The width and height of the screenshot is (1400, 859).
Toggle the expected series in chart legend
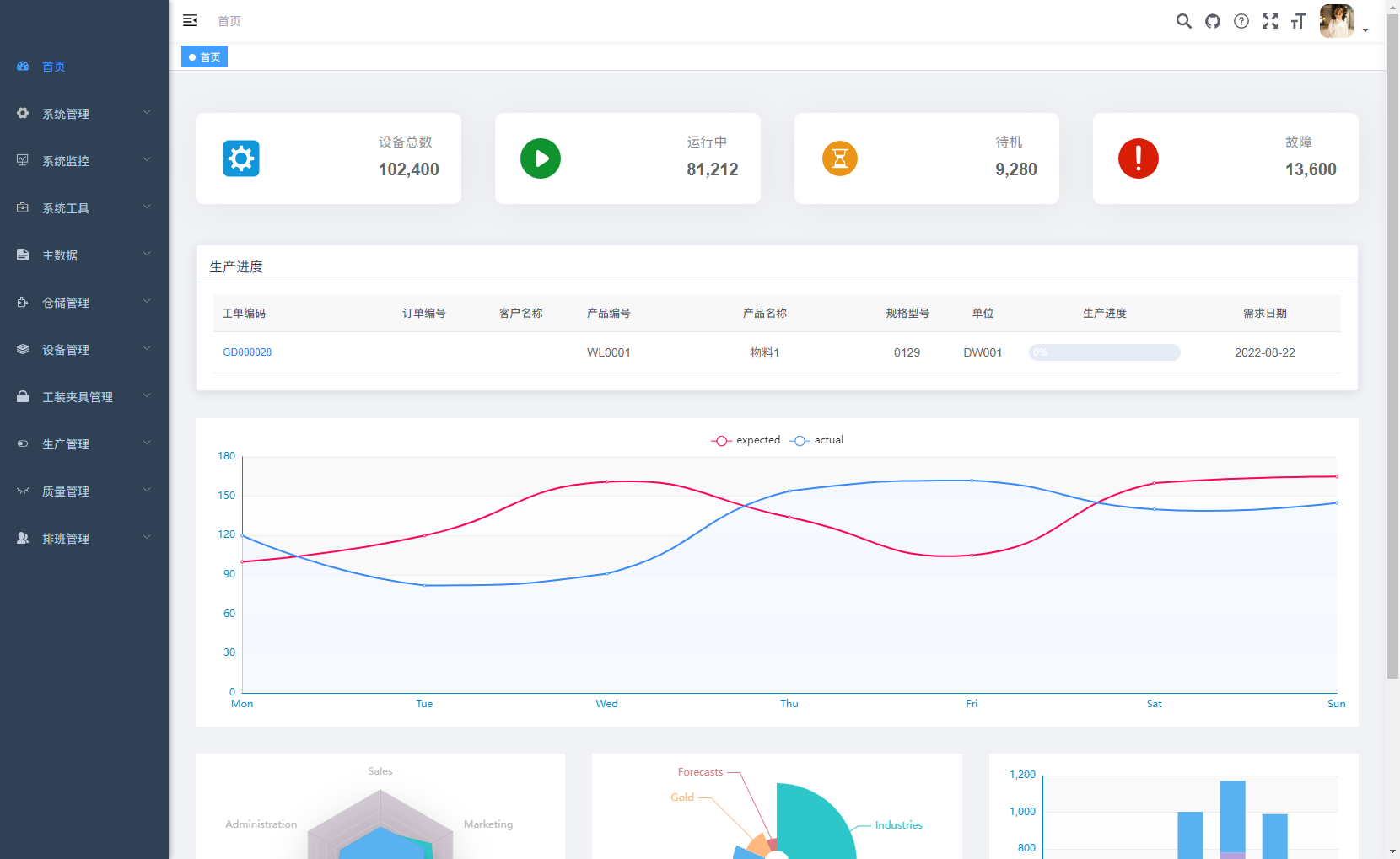pyautogui.click(x=746, y=440)
